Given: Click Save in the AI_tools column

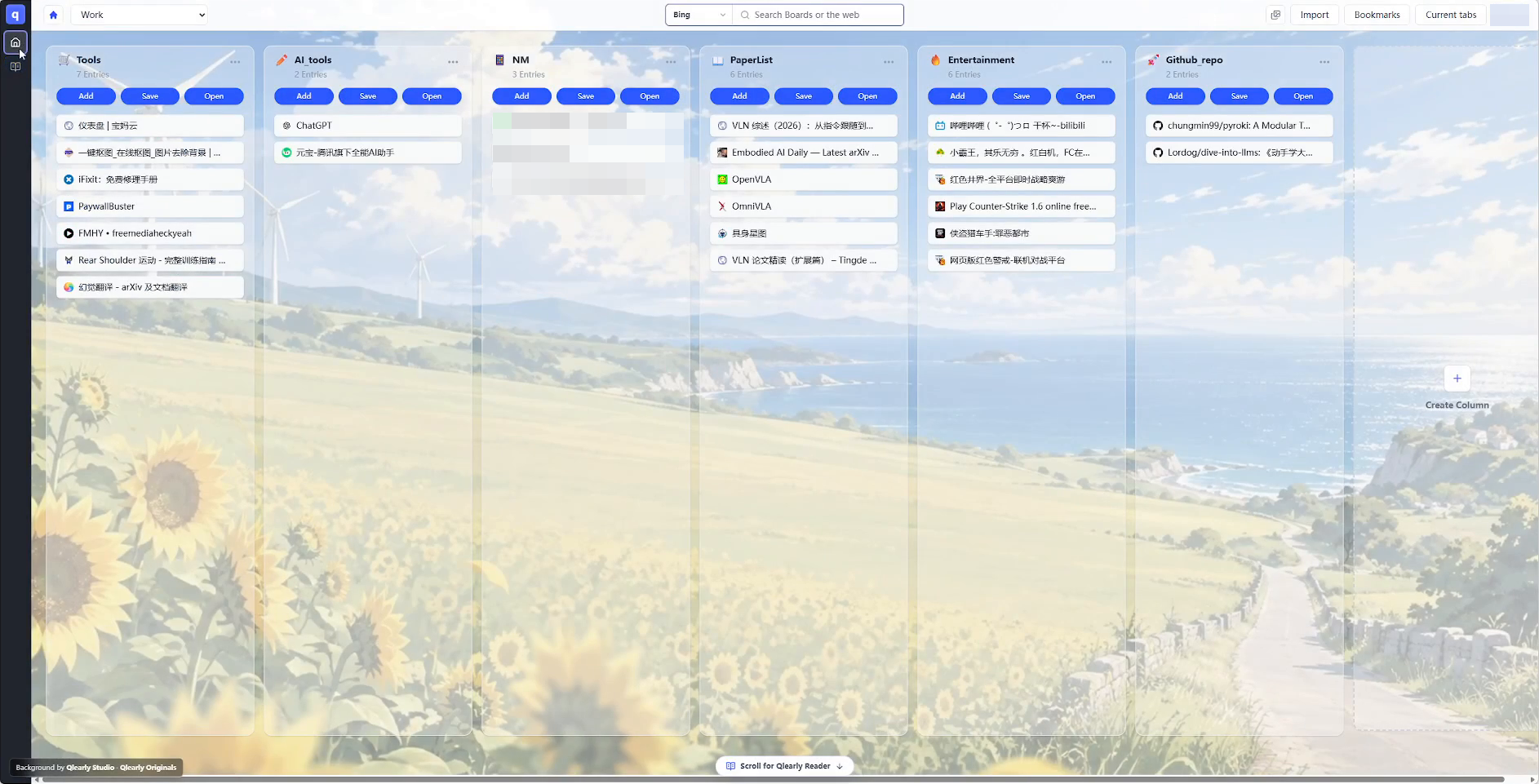Looking at the screenshot, I should coord(368,96).
